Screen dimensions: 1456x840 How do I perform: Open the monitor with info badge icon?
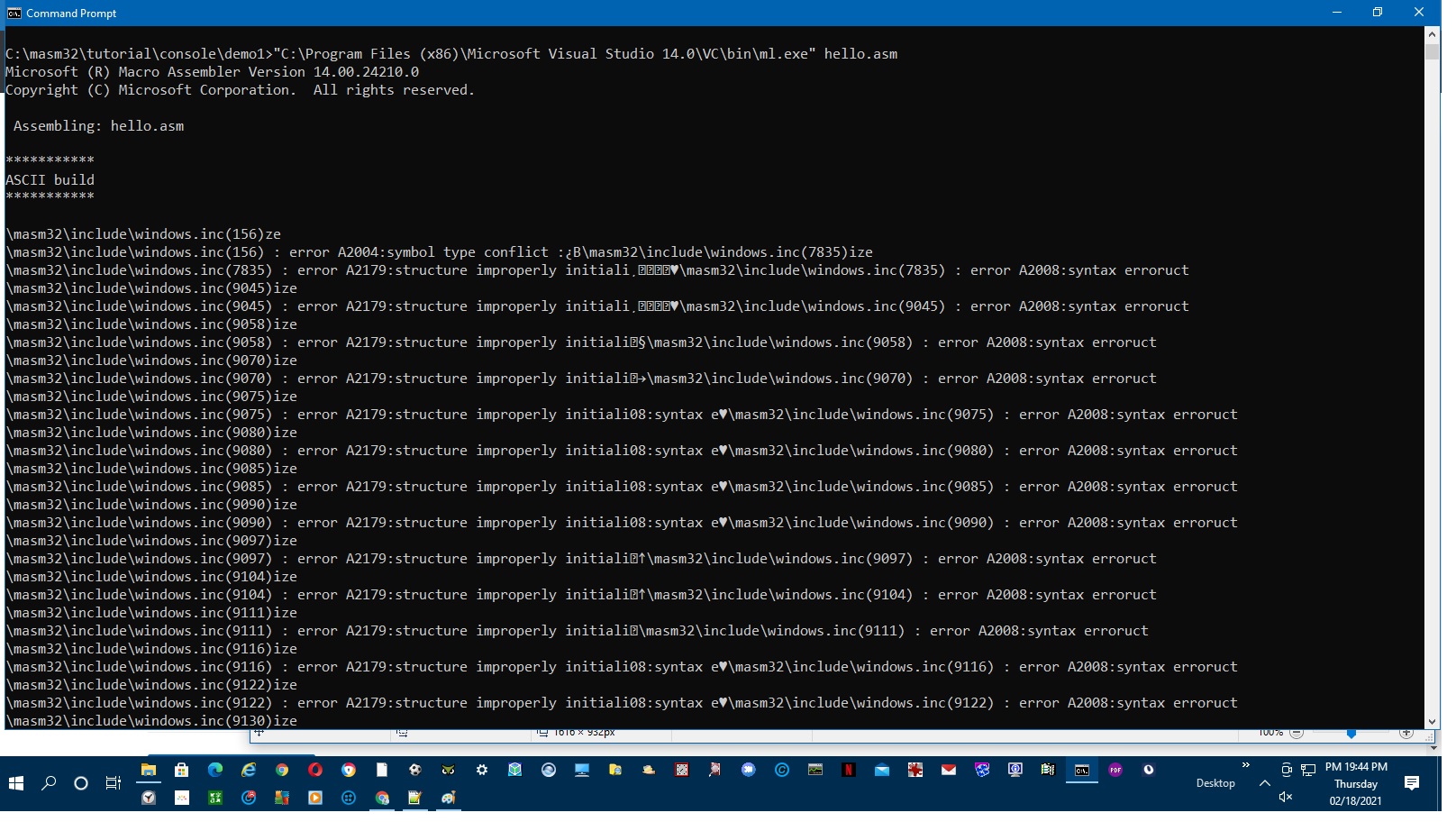pos(1015,770)
